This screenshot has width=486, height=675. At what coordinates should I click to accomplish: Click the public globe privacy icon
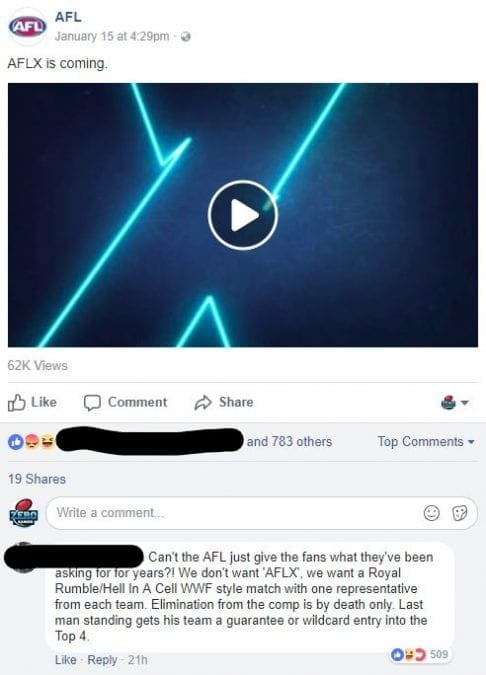pos(186,37)
